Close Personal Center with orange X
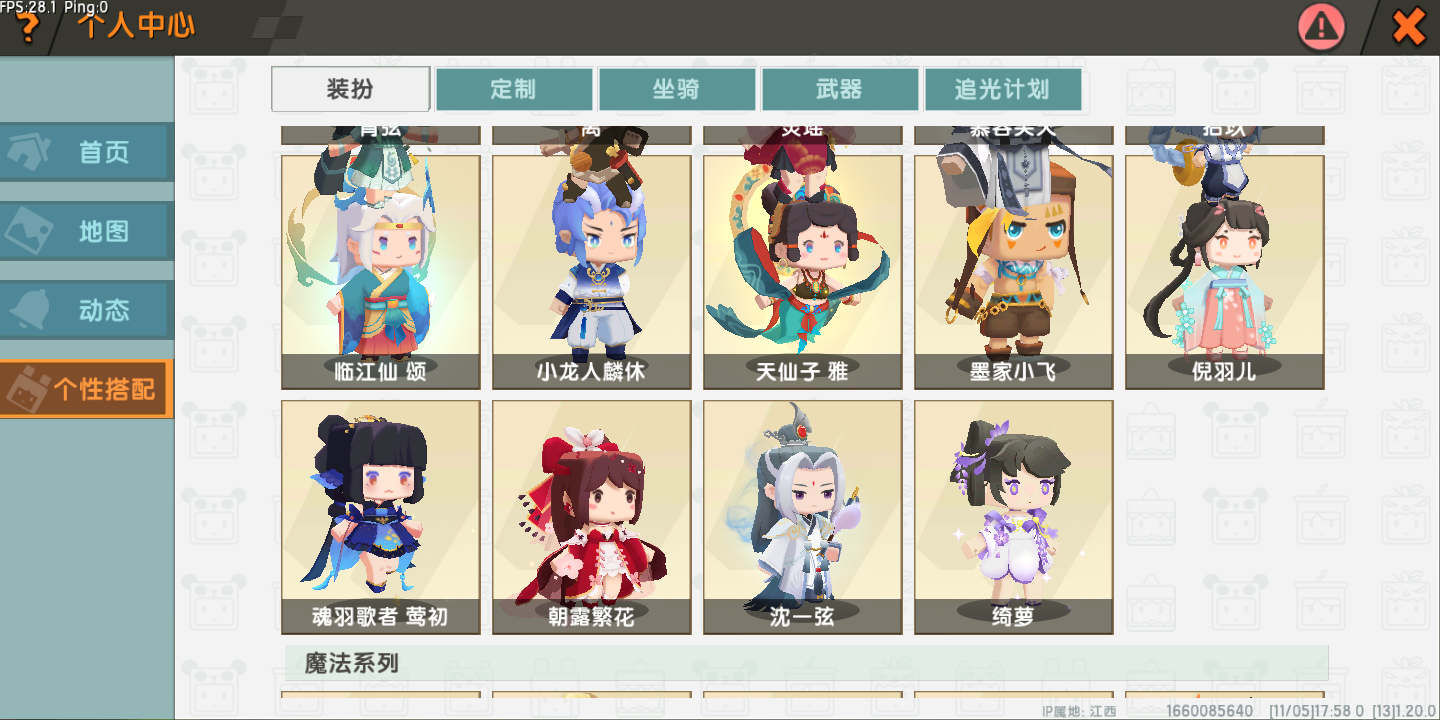The height and width of the screenshot is (720, 1440). click(1409, 27)
